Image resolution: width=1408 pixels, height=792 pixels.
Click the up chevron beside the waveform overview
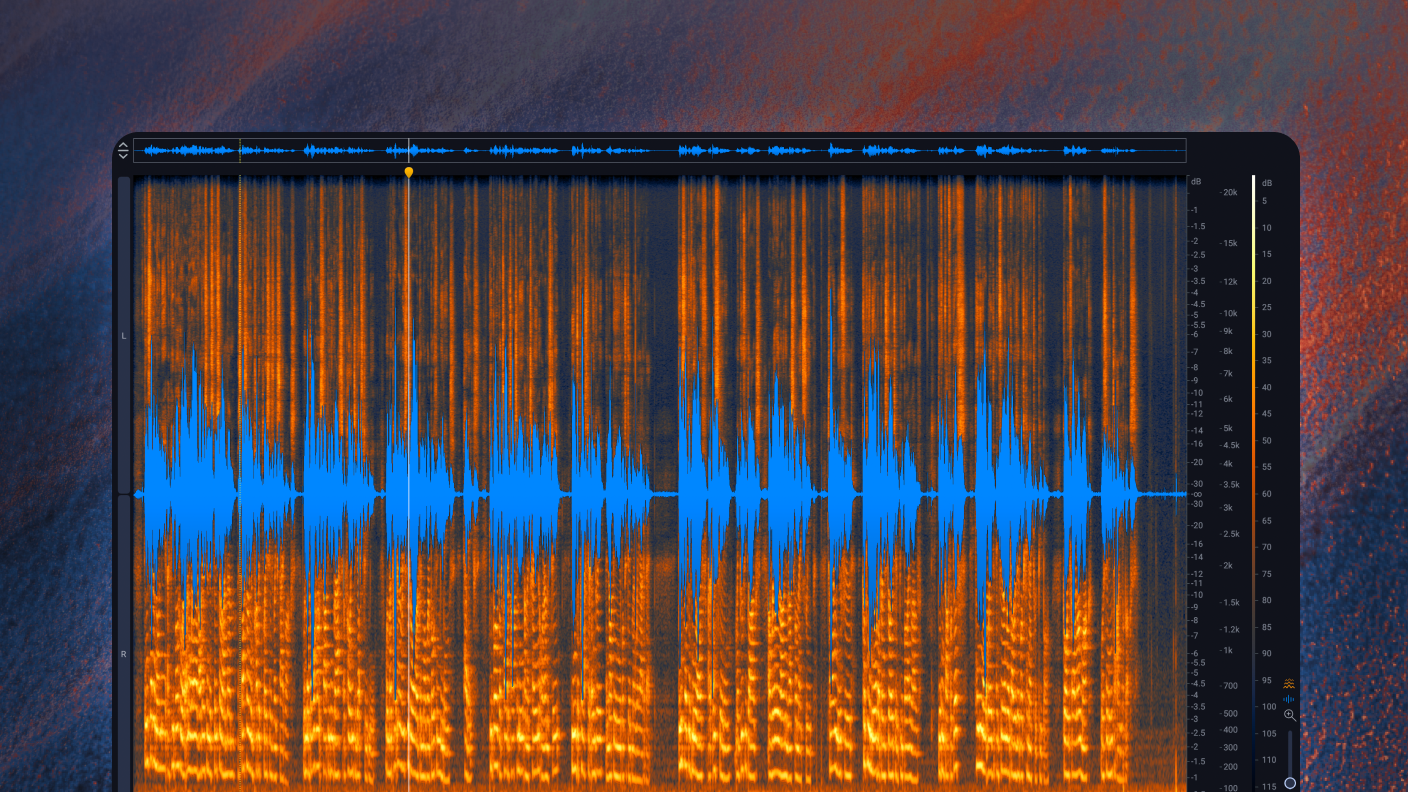click(x=123, y=146)
